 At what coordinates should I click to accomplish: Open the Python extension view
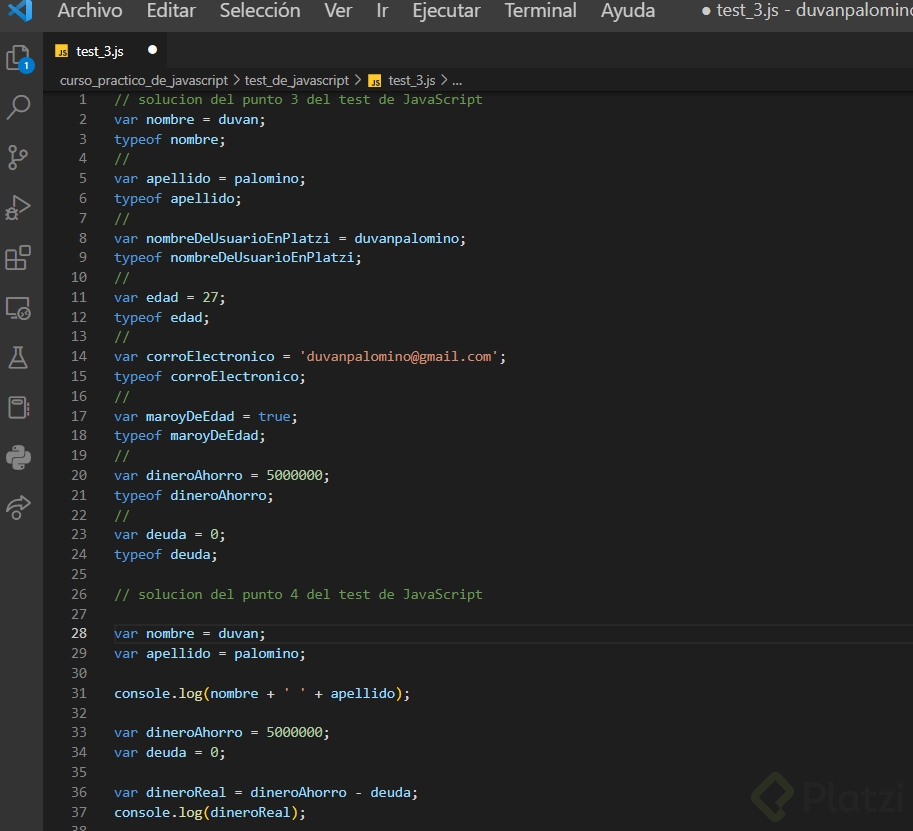coord(18,458)
